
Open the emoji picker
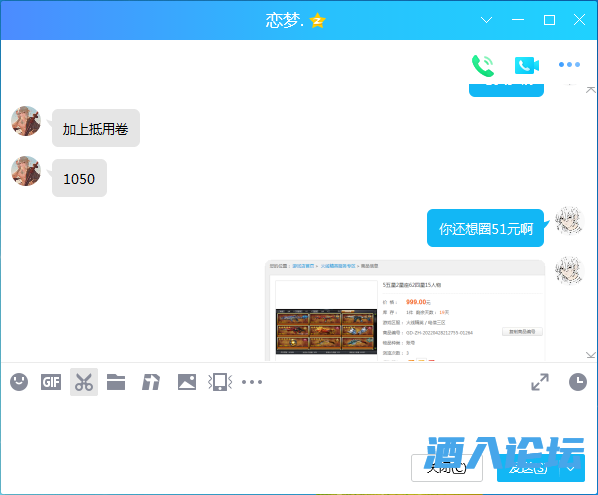point(19,382)
